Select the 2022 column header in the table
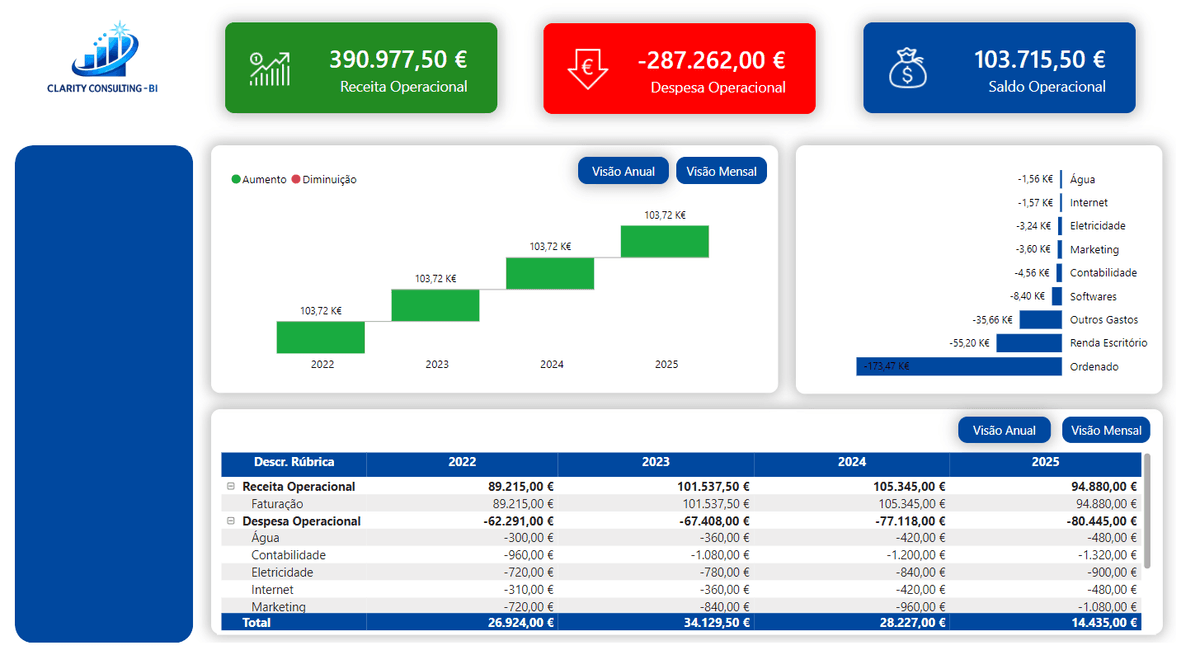The width and height of the screenshot is (1200, 665). 462,463
